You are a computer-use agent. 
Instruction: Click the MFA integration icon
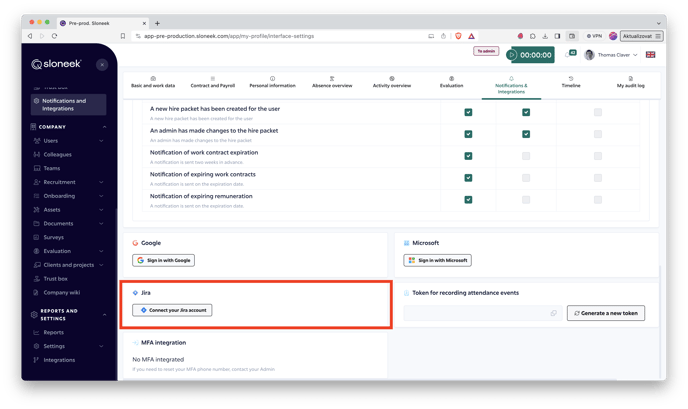(135, 343)
